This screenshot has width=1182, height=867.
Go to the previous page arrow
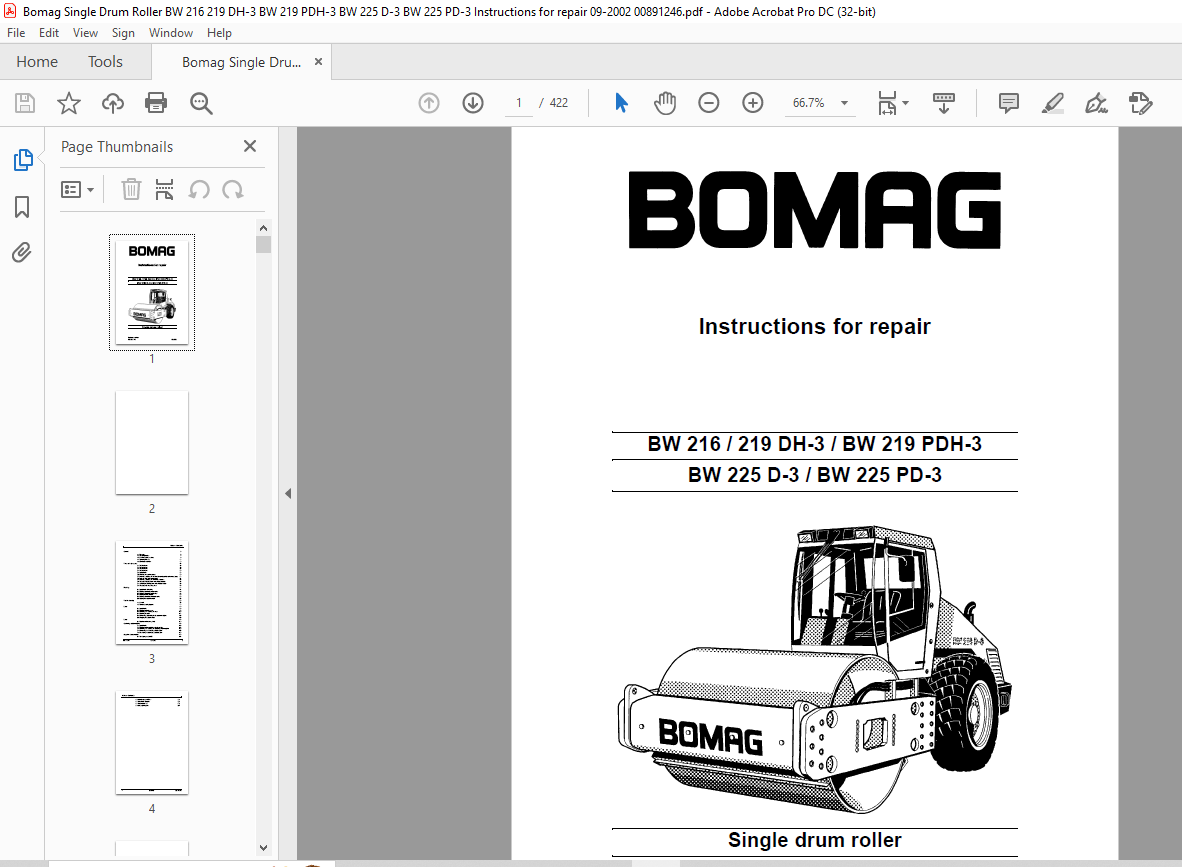429,103
